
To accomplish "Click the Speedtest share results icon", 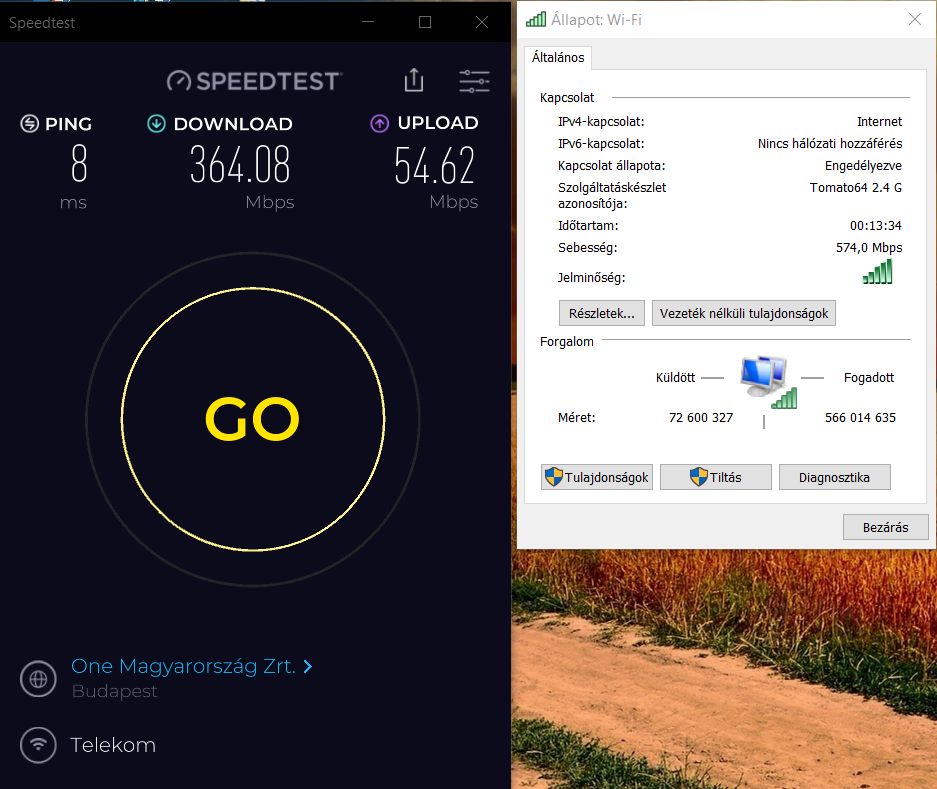I will click(x=414, y=80).
